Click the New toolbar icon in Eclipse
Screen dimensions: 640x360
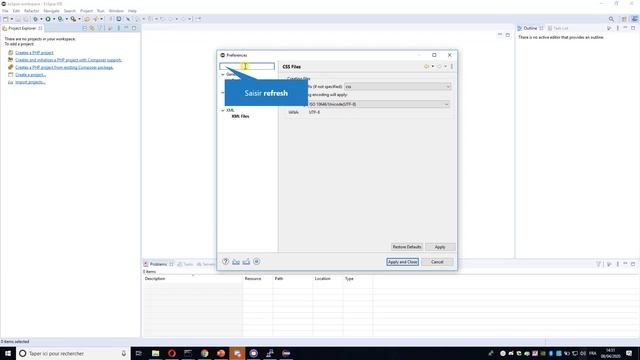coord(5,19)
